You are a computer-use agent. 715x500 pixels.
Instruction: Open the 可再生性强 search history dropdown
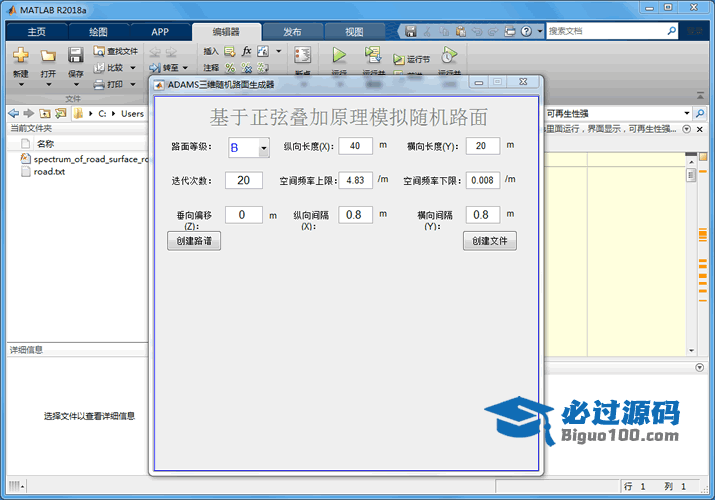[687, 113]
